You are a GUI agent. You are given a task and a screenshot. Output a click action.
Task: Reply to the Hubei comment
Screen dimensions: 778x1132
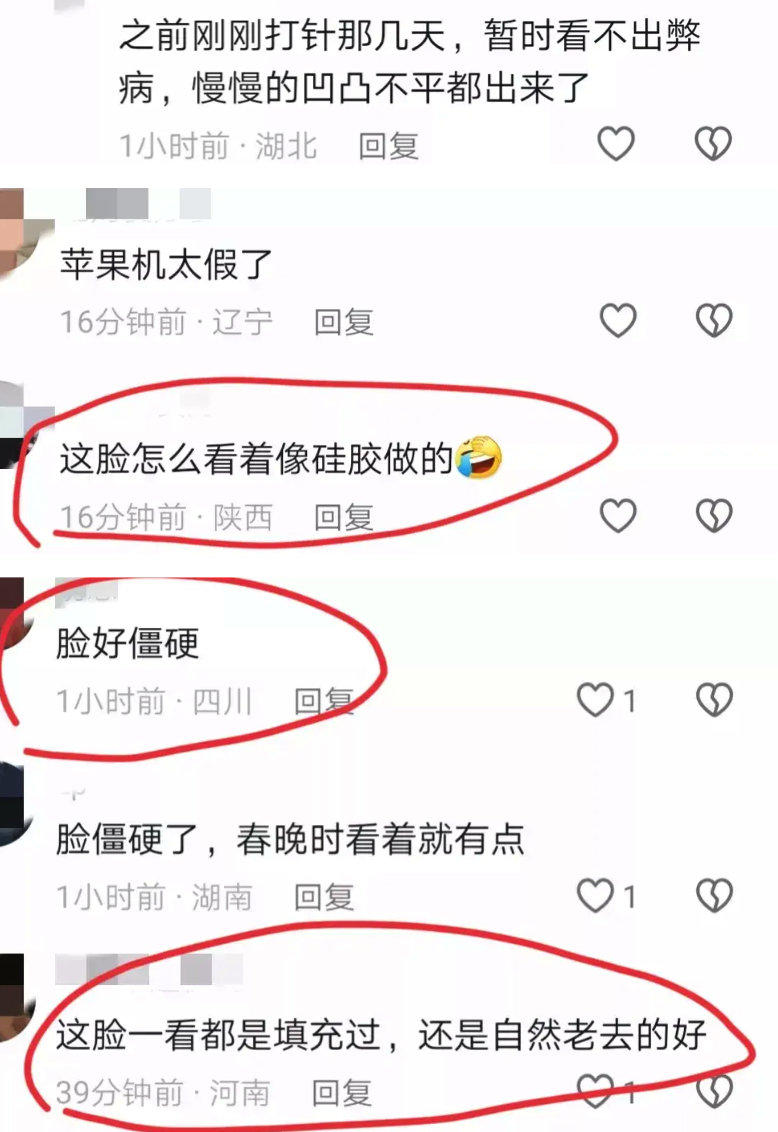[389, 146]
